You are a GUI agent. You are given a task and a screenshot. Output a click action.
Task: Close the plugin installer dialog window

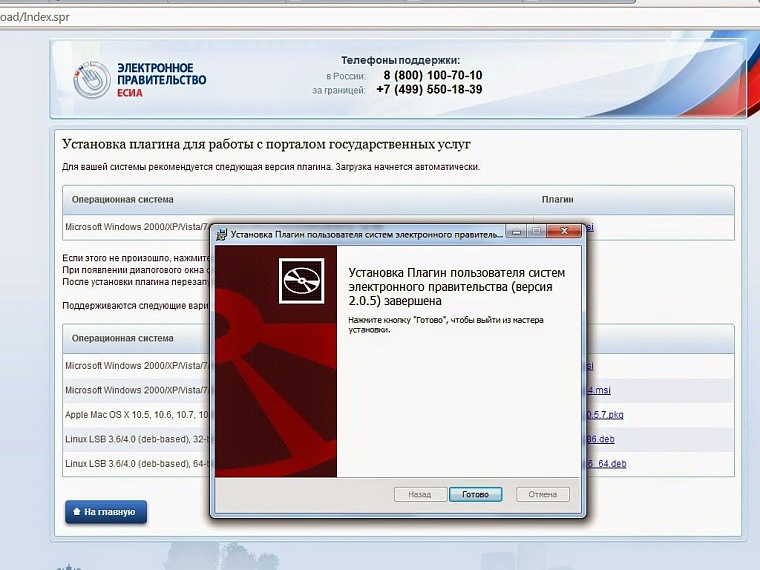[565, 232]
